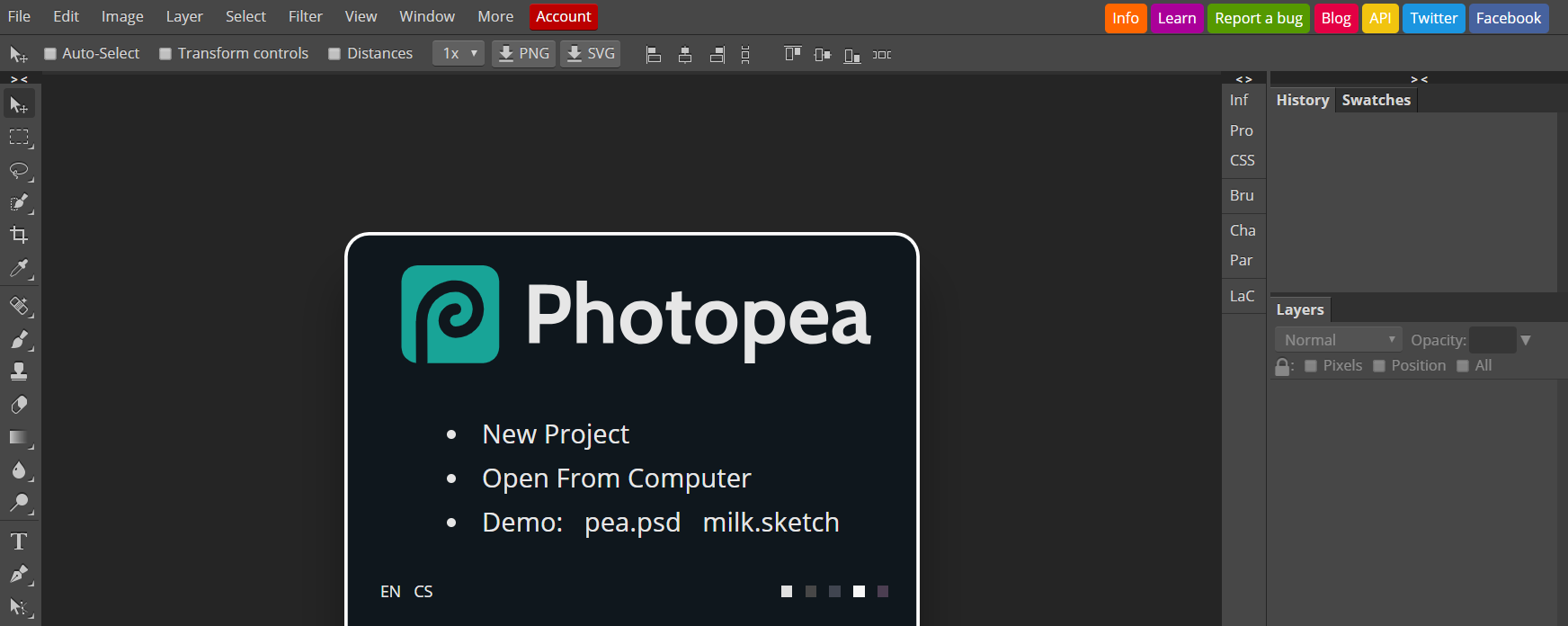Open the 1x export scale dropdown
This screenshot has width=1568, height=626.
coord(459,54)
